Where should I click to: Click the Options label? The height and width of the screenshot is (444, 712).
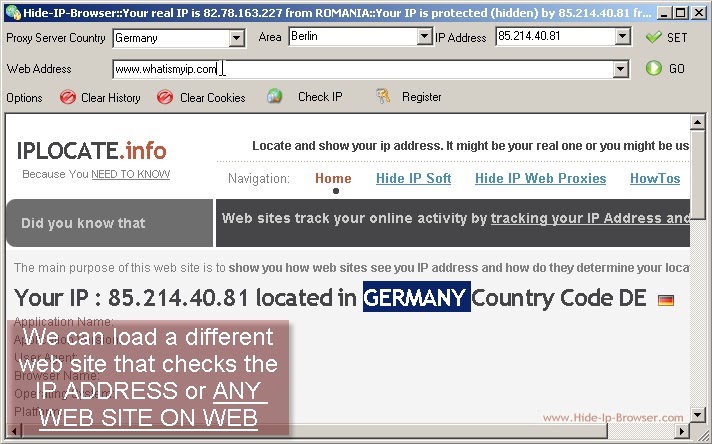pos(25,98)
